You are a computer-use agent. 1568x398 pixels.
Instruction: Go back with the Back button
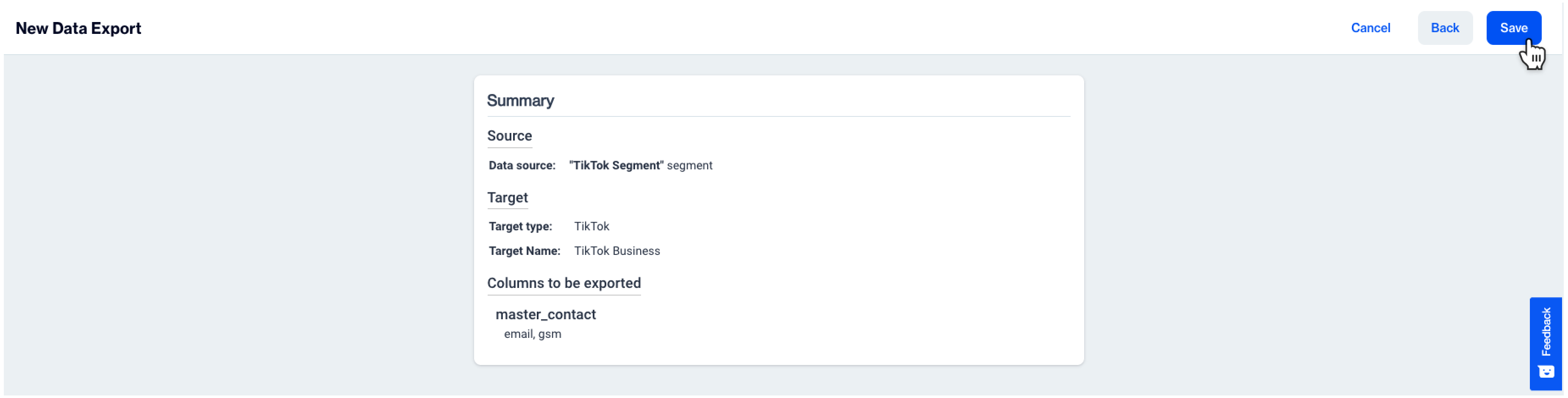1444,28
